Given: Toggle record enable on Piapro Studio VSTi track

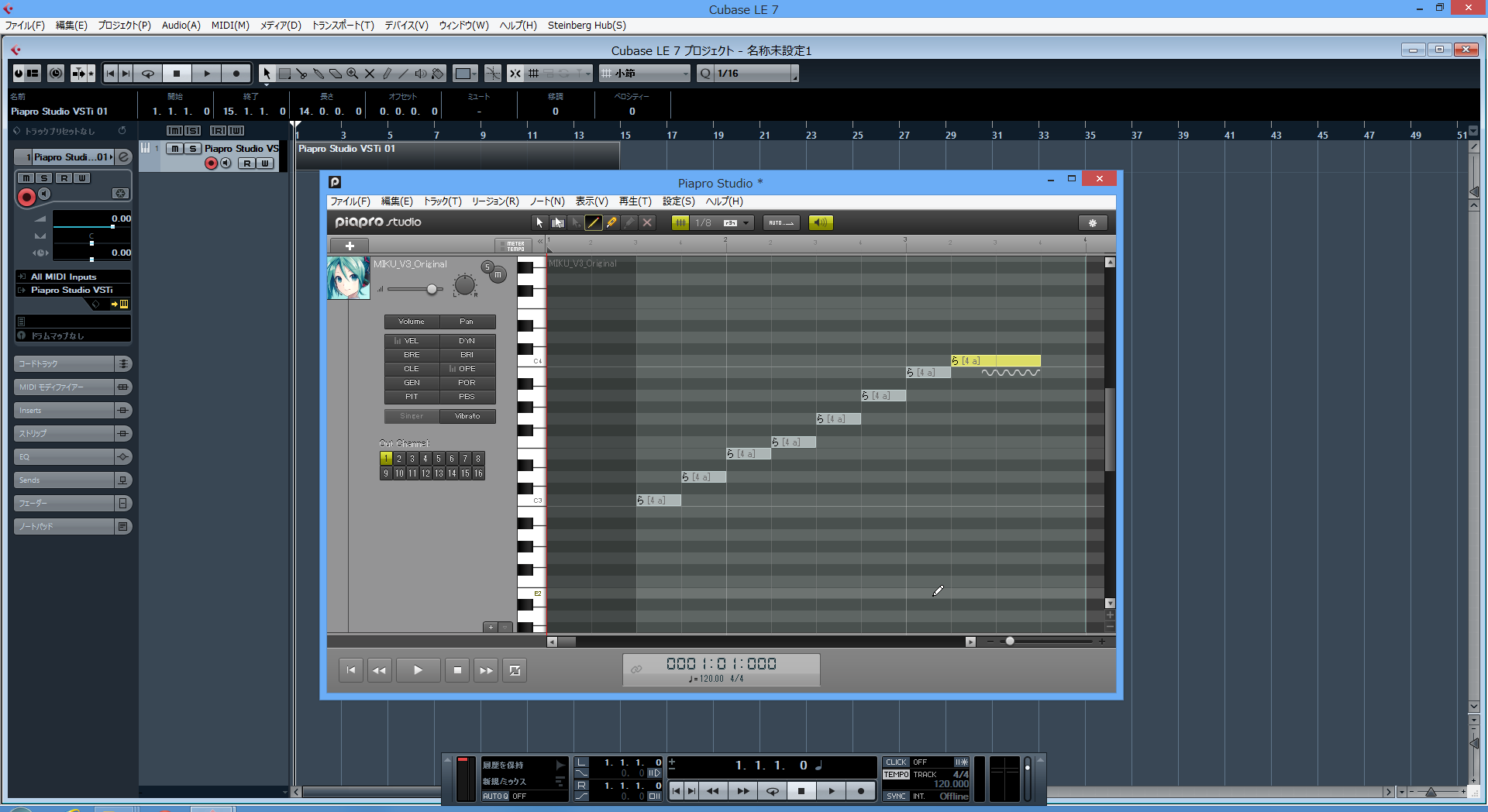Looking at the screenshot, I should click(211, 163).
